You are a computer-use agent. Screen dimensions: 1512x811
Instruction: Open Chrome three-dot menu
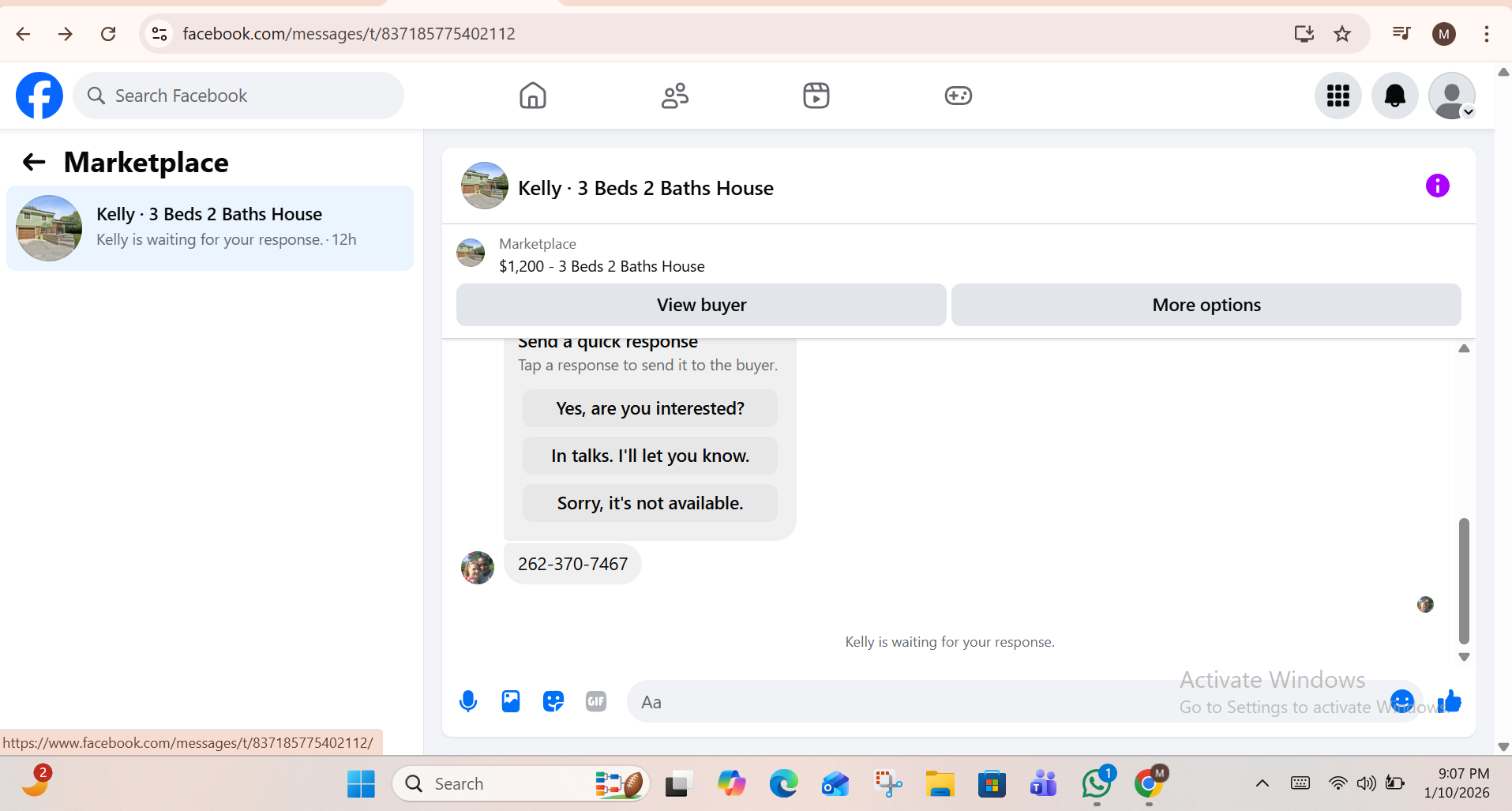1487,34
